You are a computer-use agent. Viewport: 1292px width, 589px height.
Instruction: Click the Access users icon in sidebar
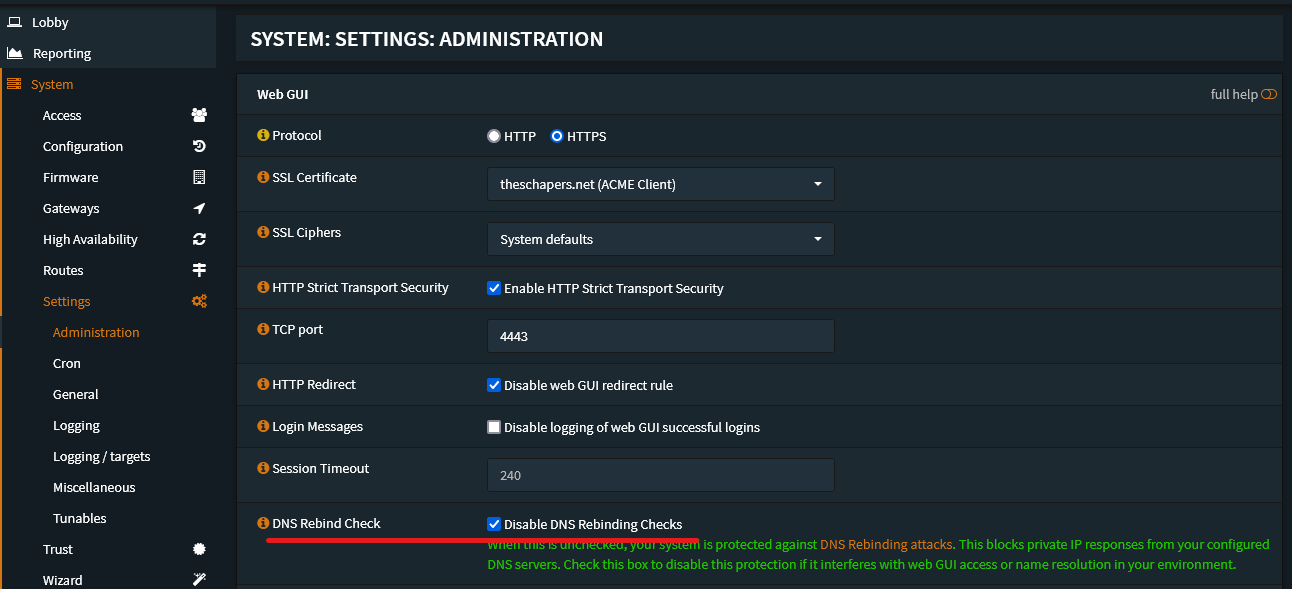(199, 115)
